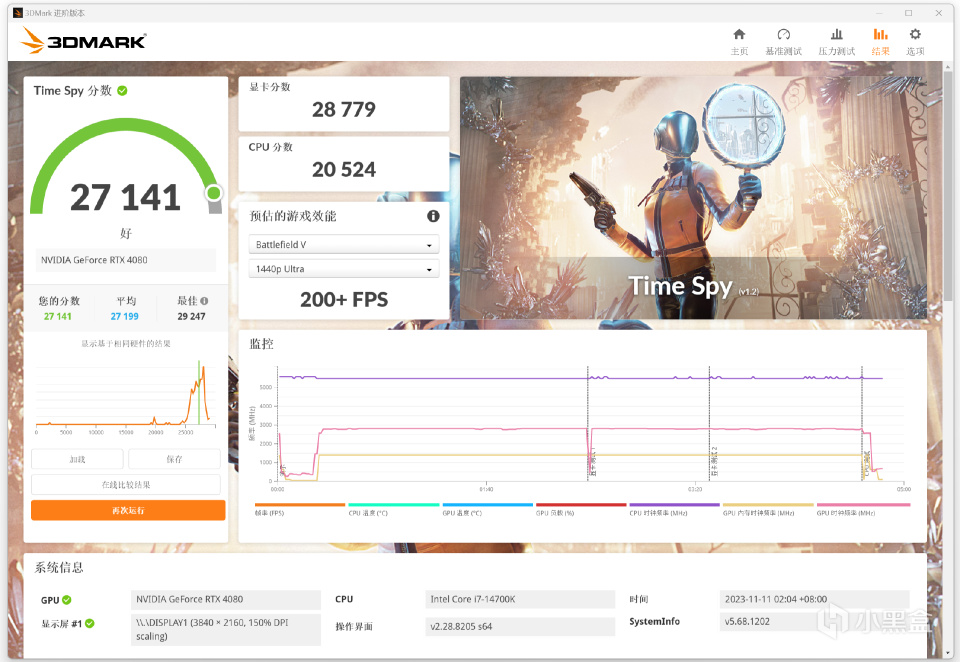960x662 pixels.
Task: Click the score distribution chart
Action: click(126, 395)
